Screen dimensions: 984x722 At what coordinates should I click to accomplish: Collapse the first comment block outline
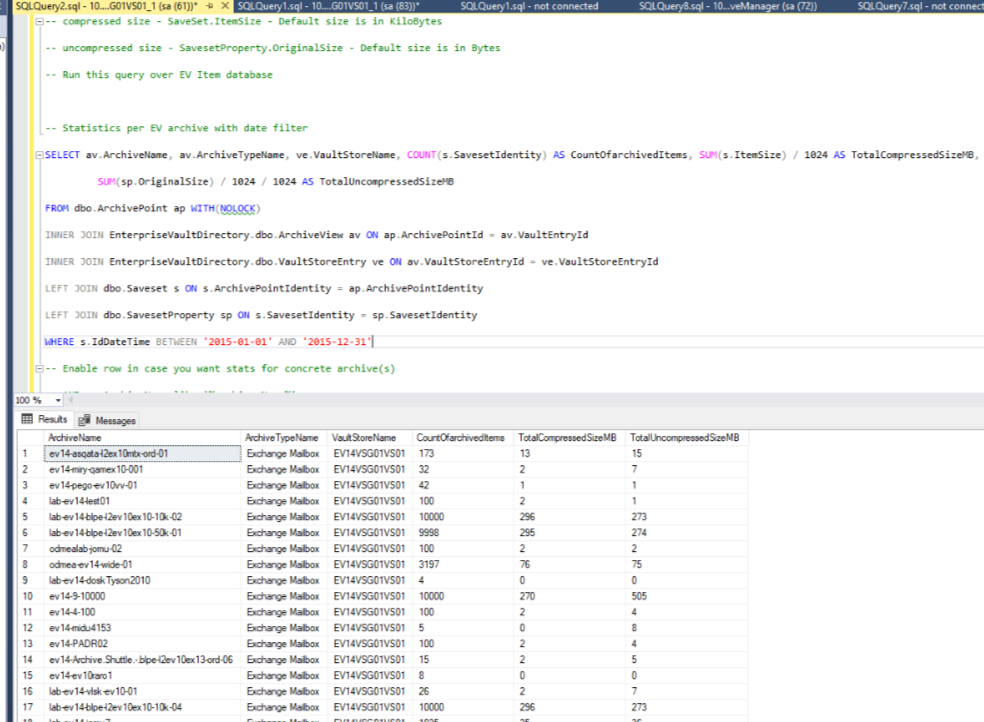(x=37, y=21)
